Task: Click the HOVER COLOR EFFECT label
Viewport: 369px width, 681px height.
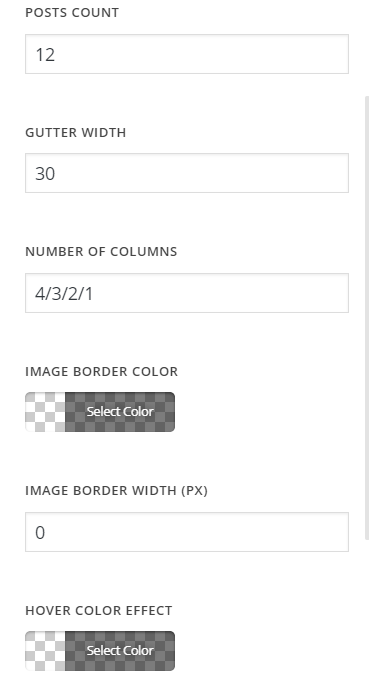Action: coord(99,610)
